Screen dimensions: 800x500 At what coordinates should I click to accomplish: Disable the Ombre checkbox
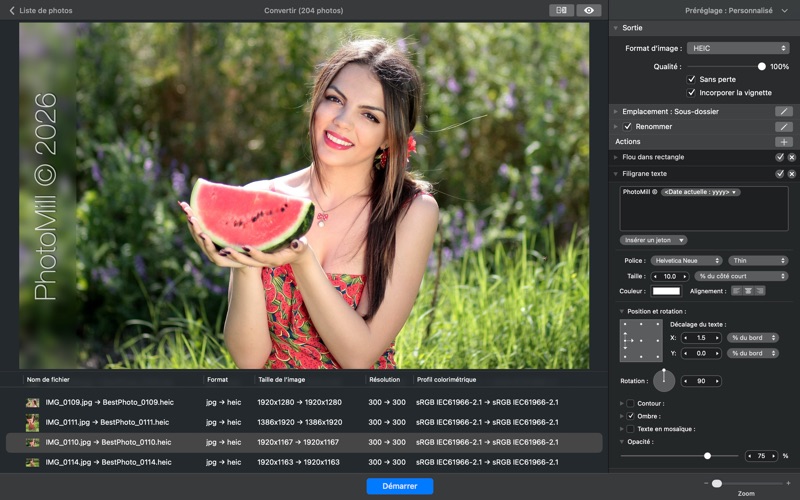(x=630, y=416)
